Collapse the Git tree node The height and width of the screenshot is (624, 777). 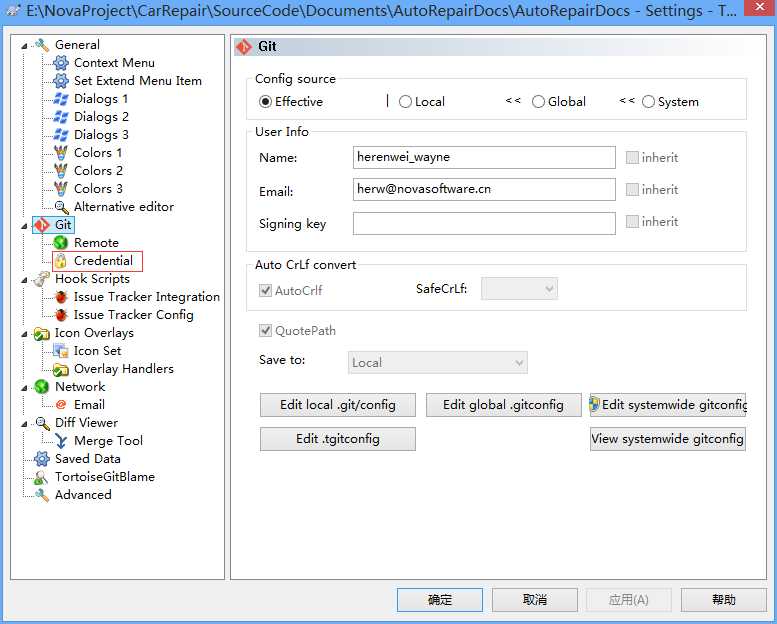pyautogui.click(x=24, y=226)
